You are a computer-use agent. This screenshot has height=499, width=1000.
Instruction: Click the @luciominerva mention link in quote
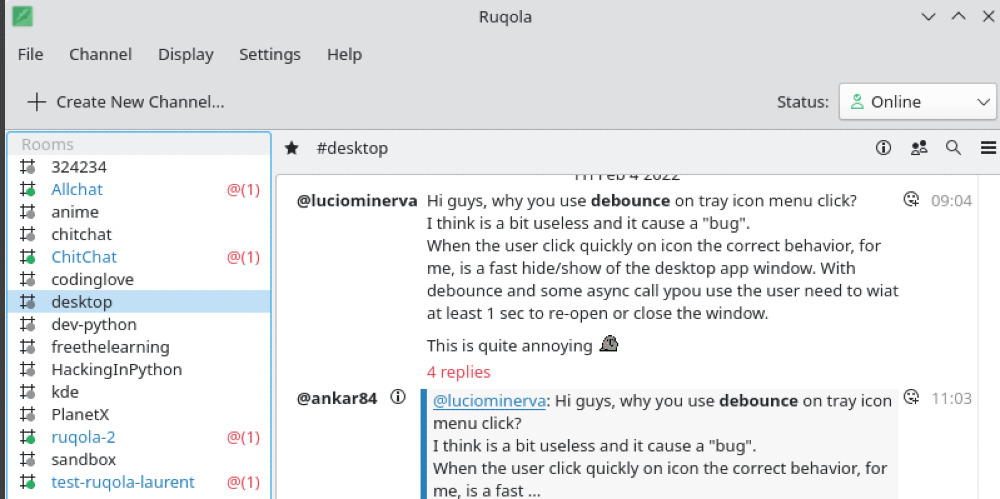pyautogui.click(x=489, y=401)
